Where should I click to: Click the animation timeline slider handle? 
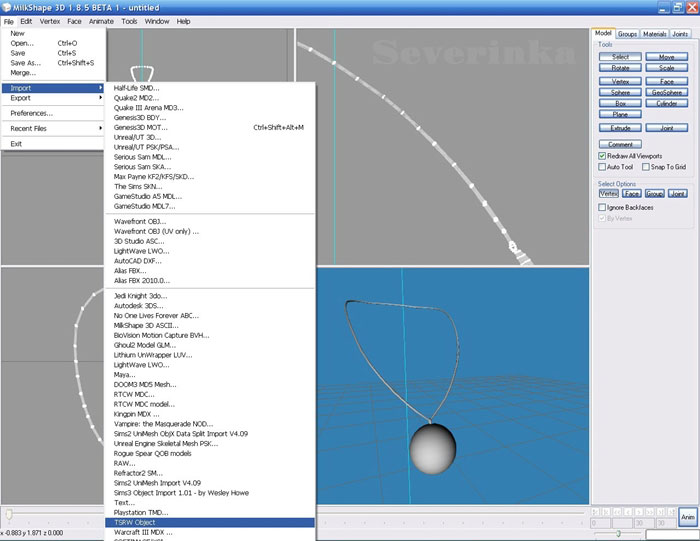[9, 514]
